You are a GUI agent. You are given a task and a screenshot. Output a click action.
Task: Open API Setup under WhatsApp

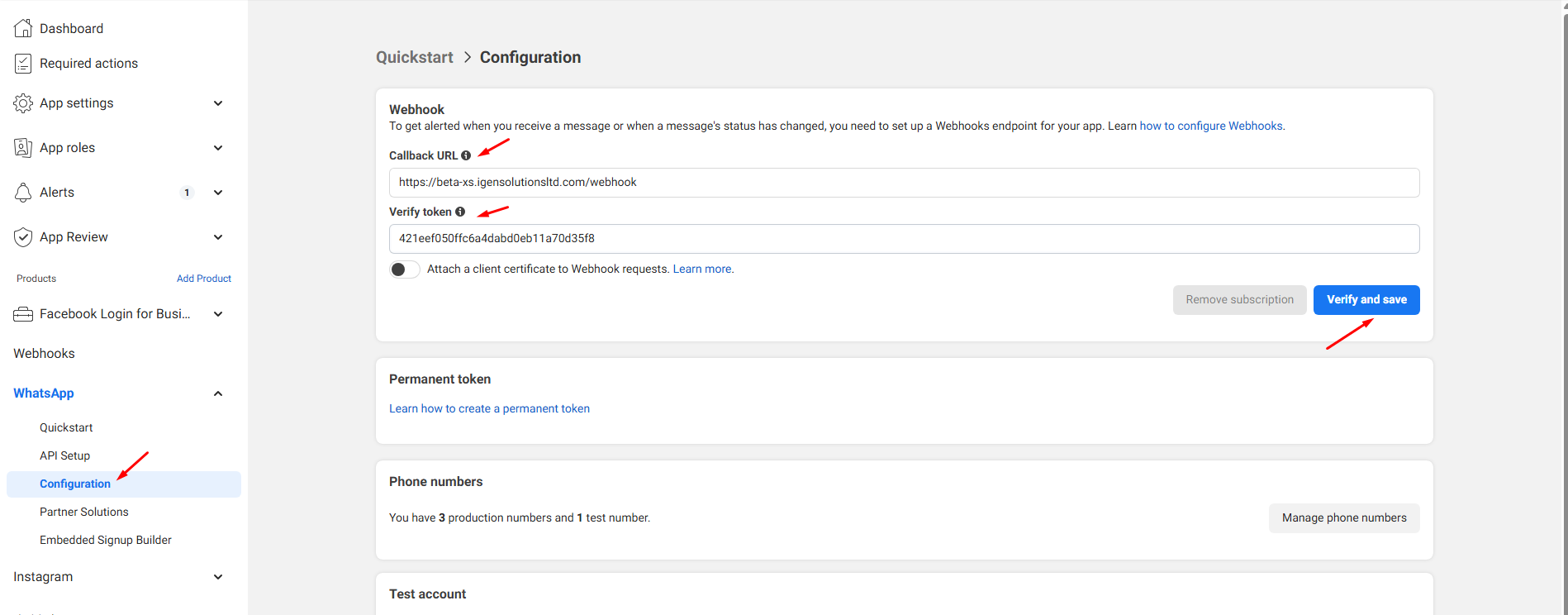coord(64,455)
